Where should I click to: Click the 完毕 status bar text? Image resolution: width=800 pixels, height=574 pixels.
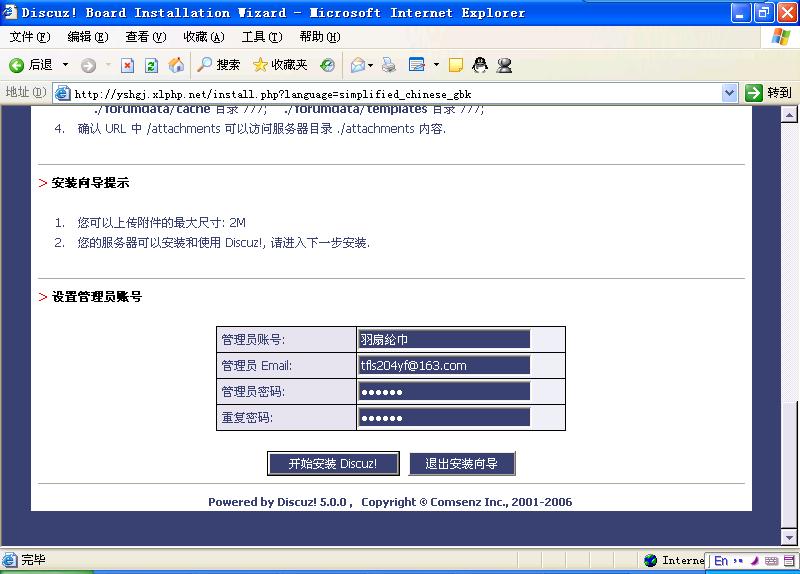point(33,560)
